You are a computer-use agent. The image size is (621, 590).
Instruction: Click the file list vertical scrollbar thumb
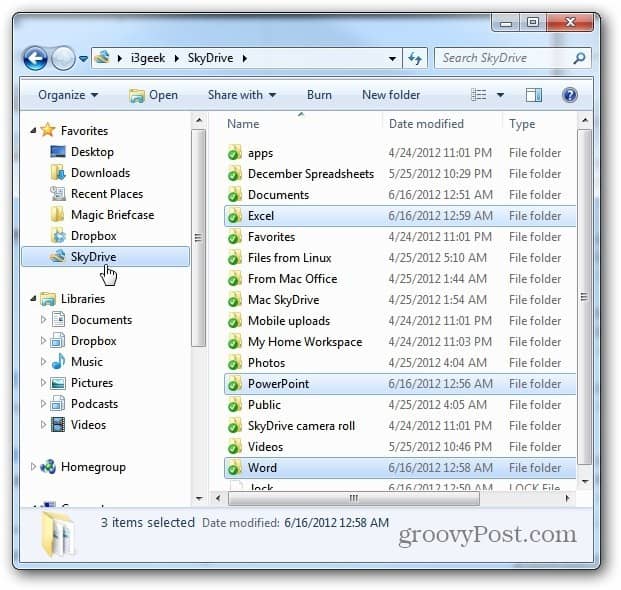(585, 297)
